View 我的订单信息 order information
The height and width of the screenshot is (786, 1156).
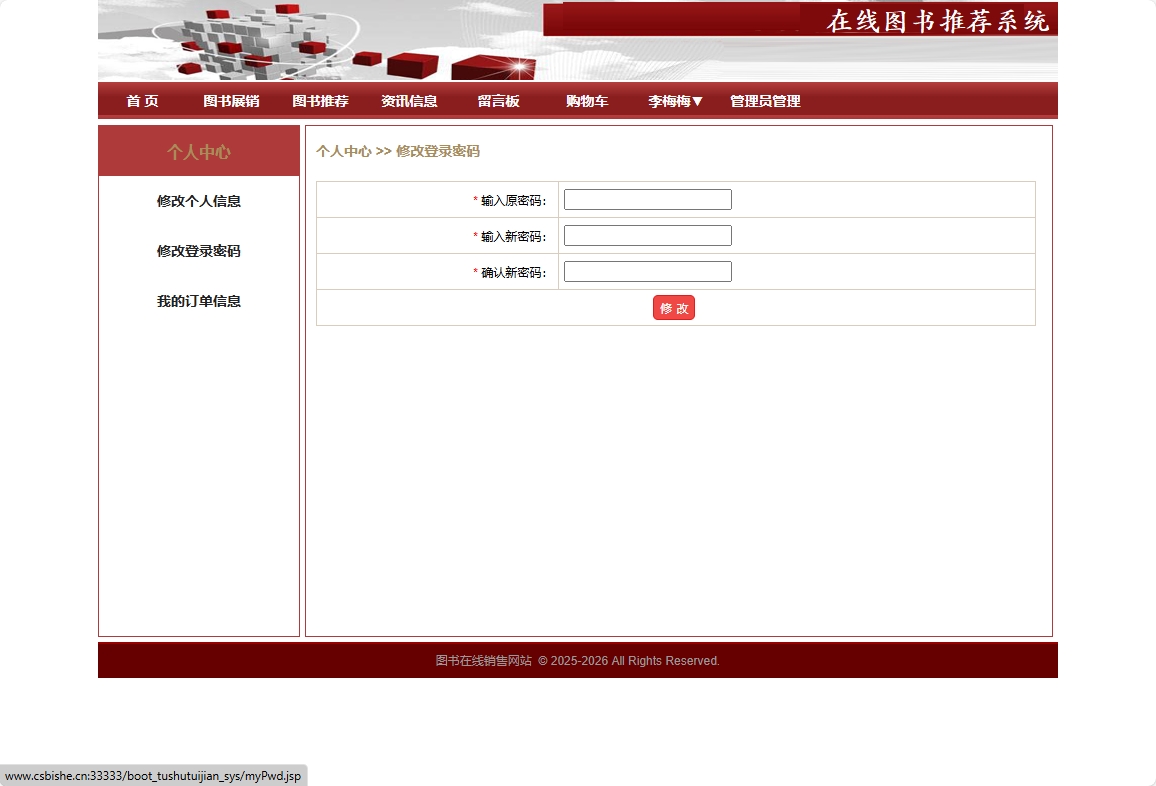pyautogui.click(x=199, y=301)
